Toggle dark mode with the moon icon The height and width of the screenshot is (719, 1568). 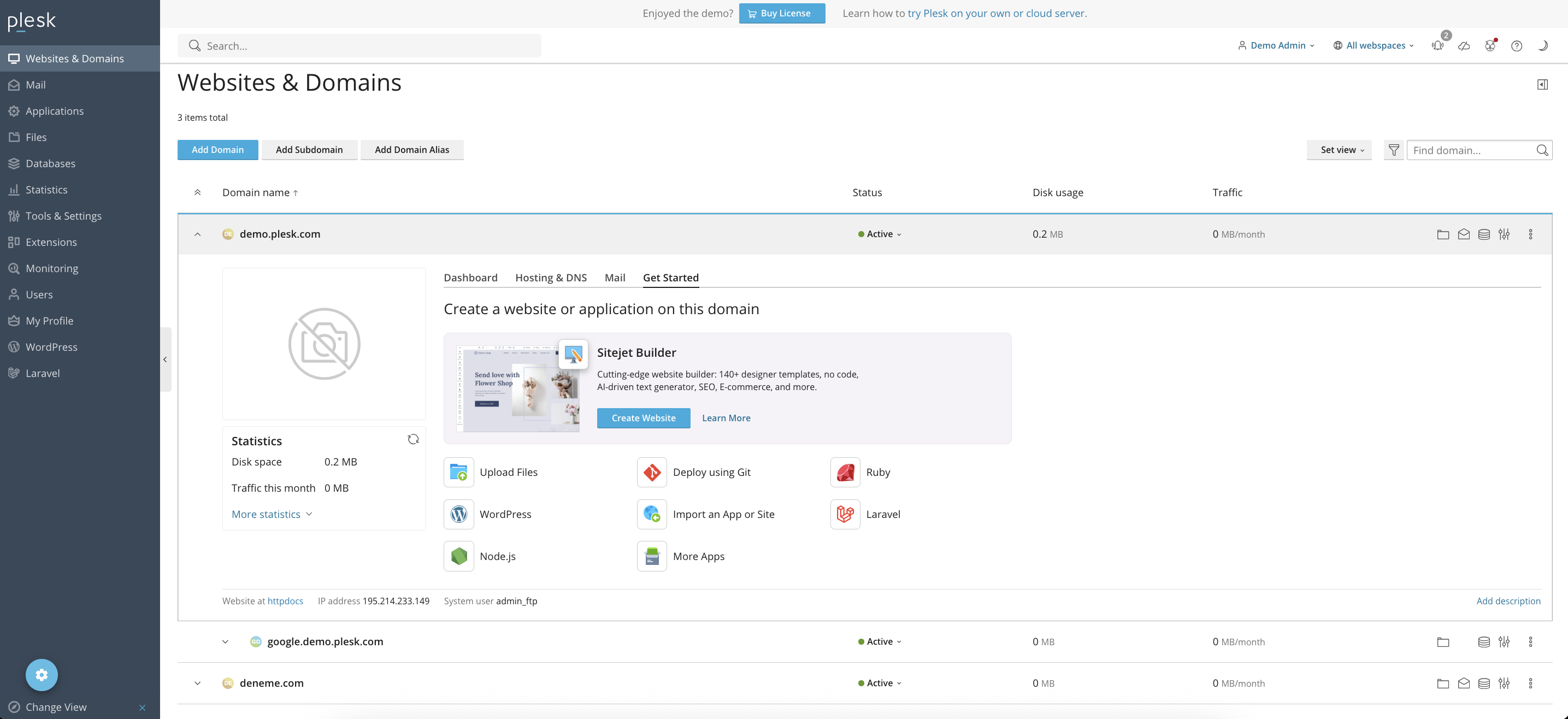1542,46
